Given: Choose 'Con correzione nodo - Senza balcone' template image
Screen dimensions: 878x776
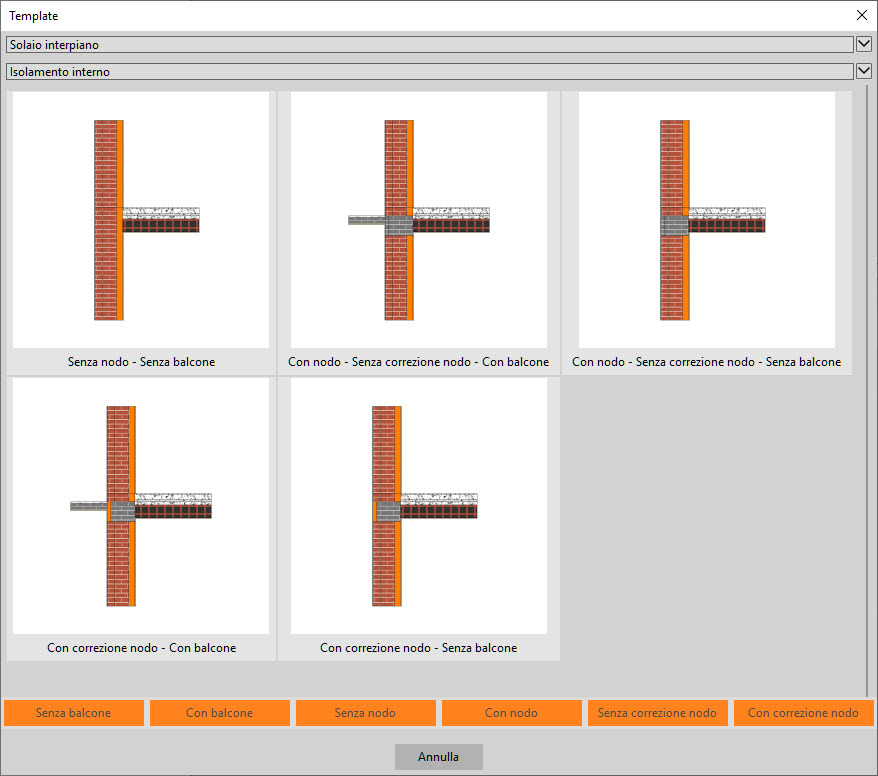Looking at the screenshot, I should [419, 506].
